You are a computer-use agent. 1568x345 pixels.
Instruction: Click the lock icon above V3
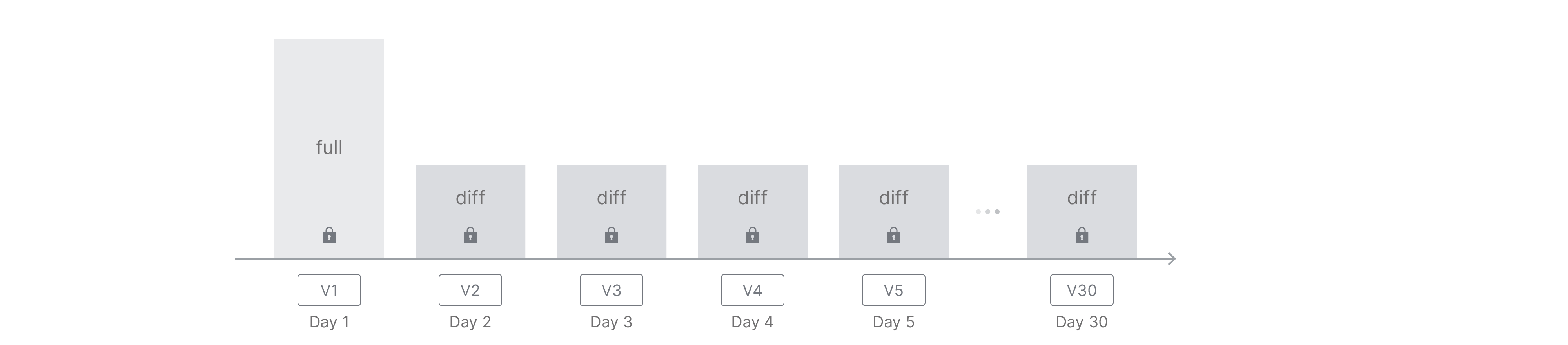tap(611, 236)
